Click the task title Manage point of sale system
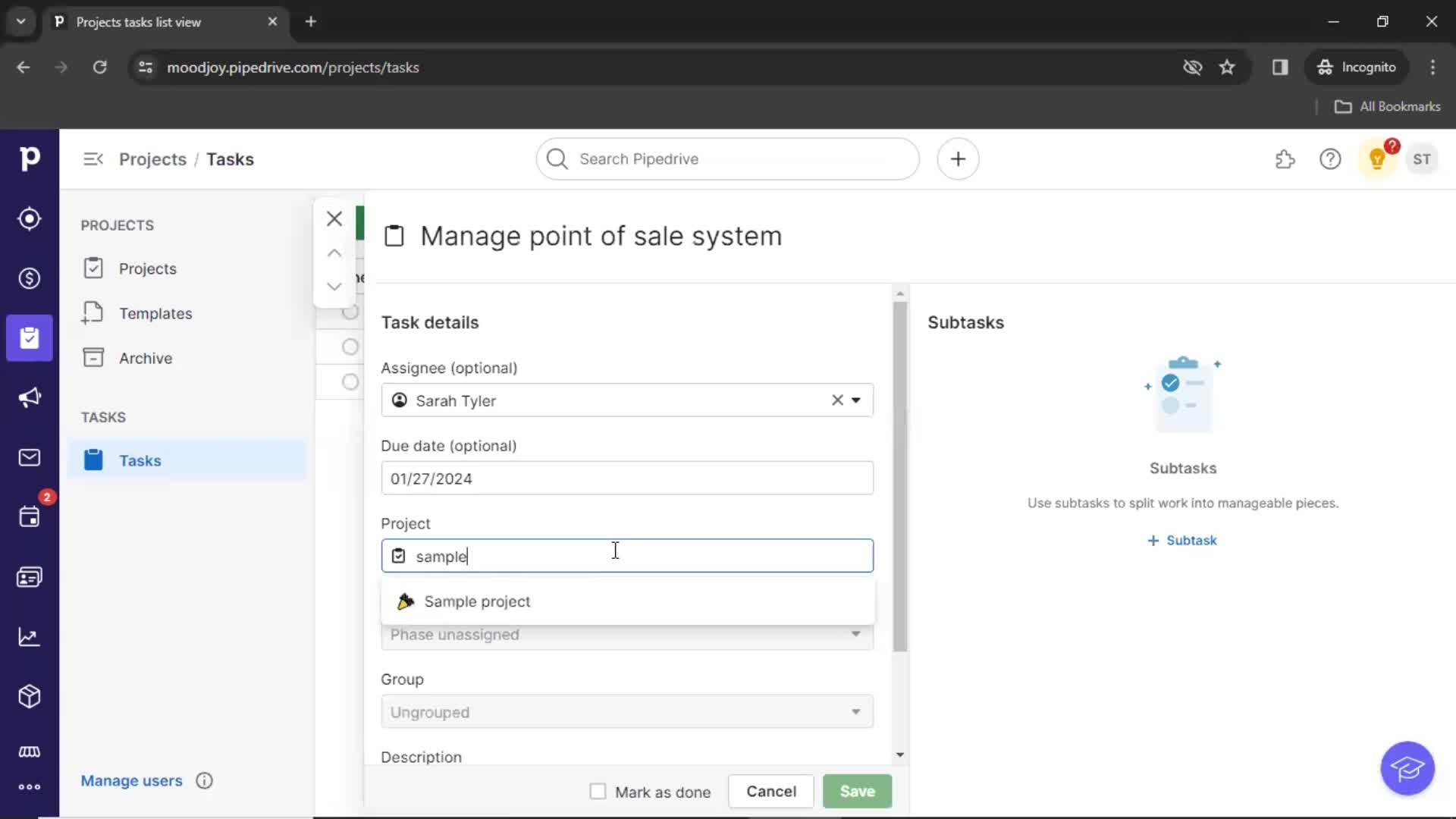1456x819 pixels. click(601, 236)
